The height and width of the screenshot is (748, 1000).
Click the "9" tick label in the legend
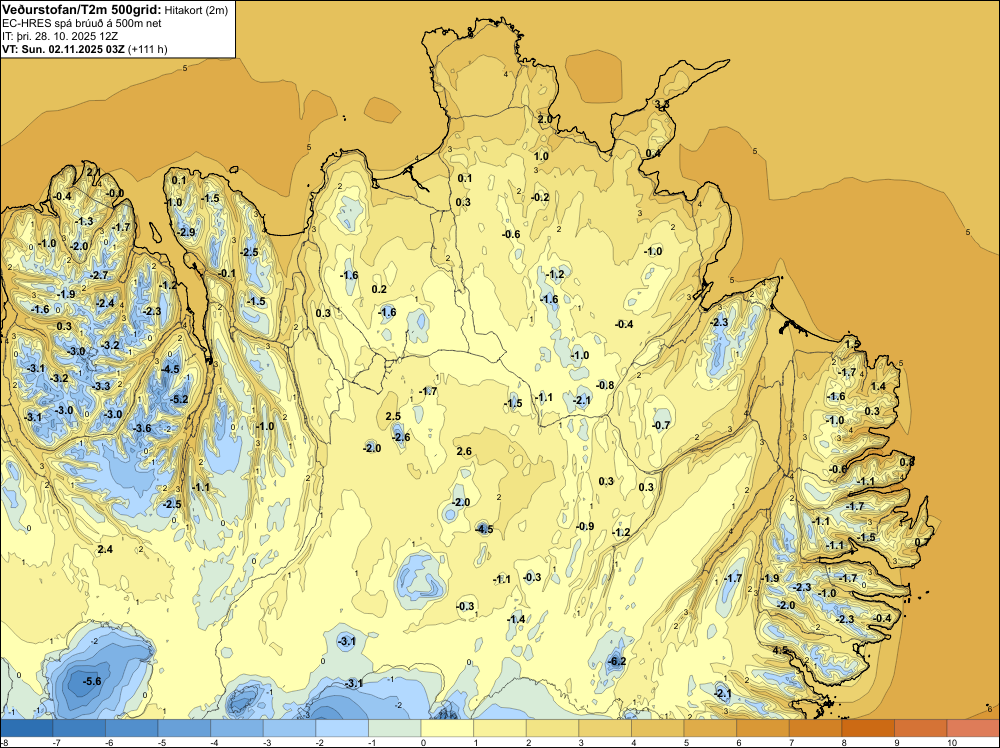896,742
